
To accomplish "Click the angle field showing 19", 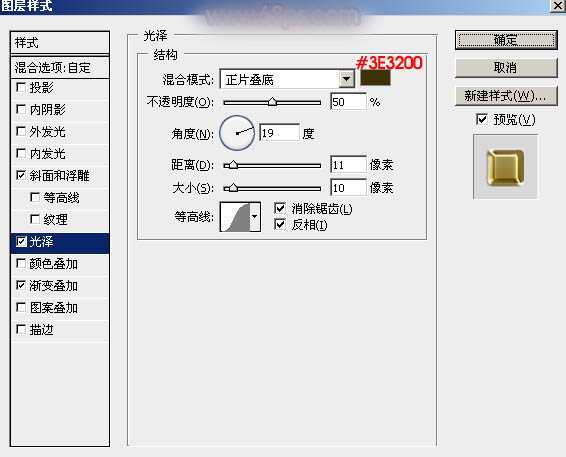I will click(x=279, y=133).
